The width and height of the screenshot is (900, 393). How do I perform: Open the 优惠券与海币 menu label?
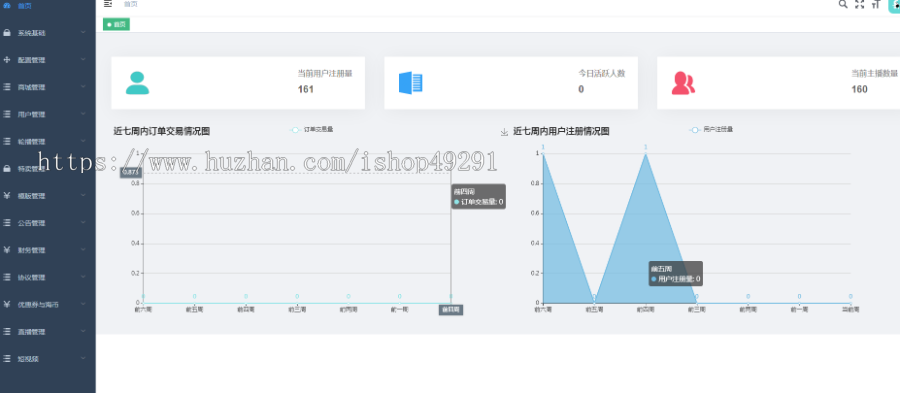[x=38, y=305]
